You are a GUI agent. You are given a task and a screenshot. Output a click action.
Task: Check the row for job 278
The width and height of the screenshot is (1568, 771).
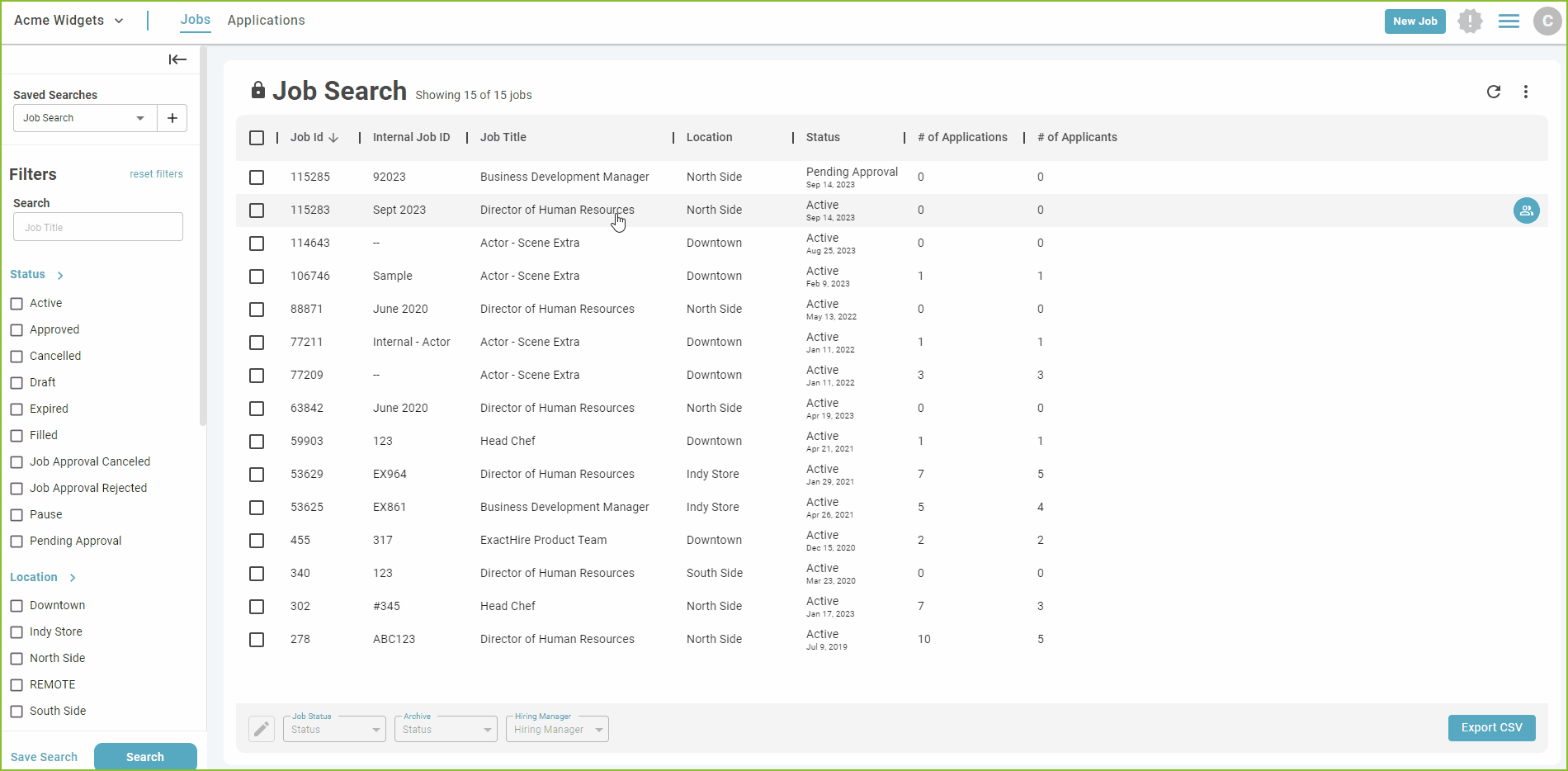257,640
